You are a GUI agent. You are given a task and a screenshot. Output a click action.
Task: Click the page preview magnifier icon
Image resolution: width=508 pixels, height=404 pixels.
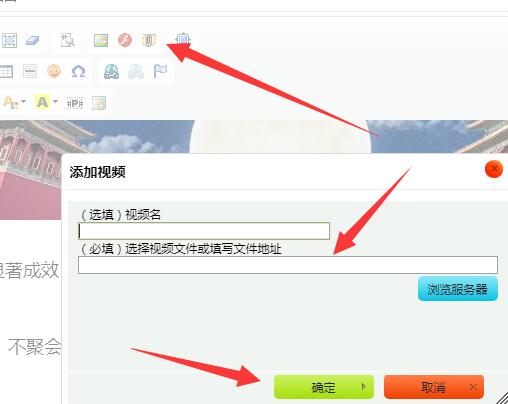tap(68, 40)
